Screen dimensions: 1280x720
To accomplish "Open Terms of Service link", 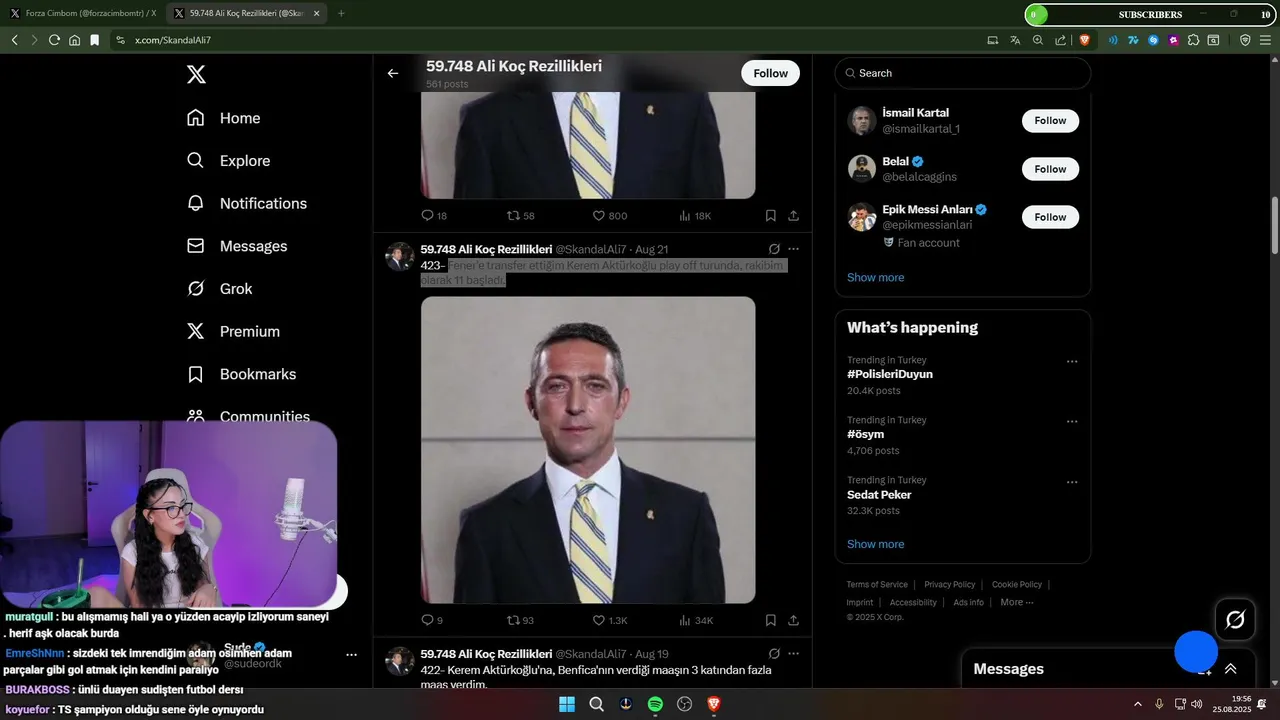I will coord(877,584).
